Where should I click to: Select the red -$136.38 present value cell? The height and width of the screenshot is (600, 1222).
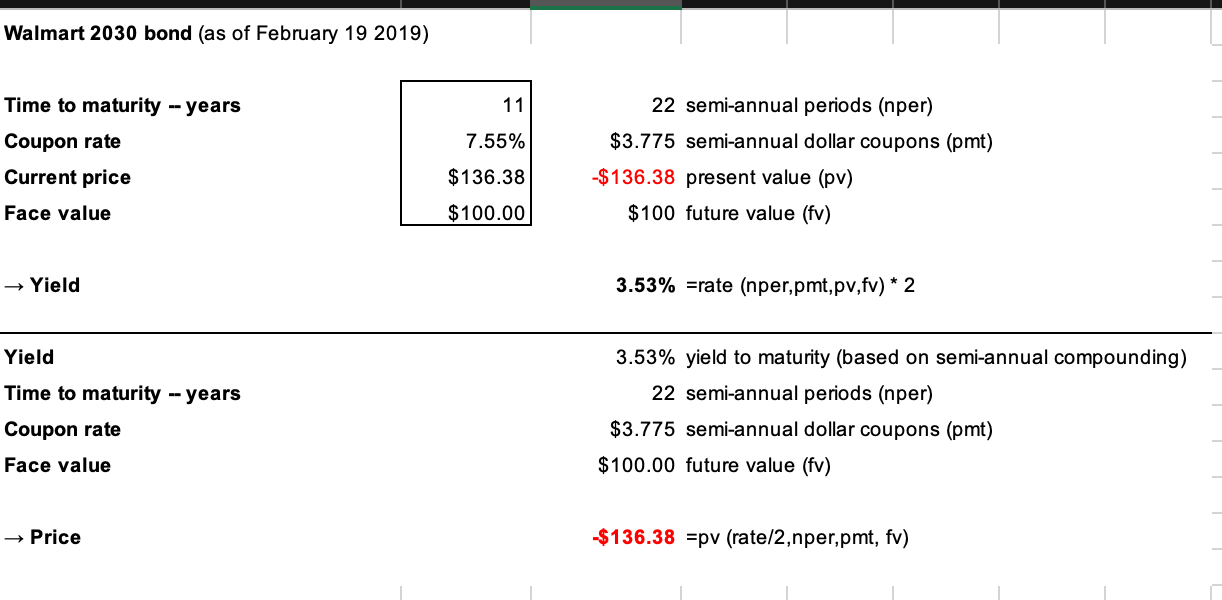click(x=632, y=177)
